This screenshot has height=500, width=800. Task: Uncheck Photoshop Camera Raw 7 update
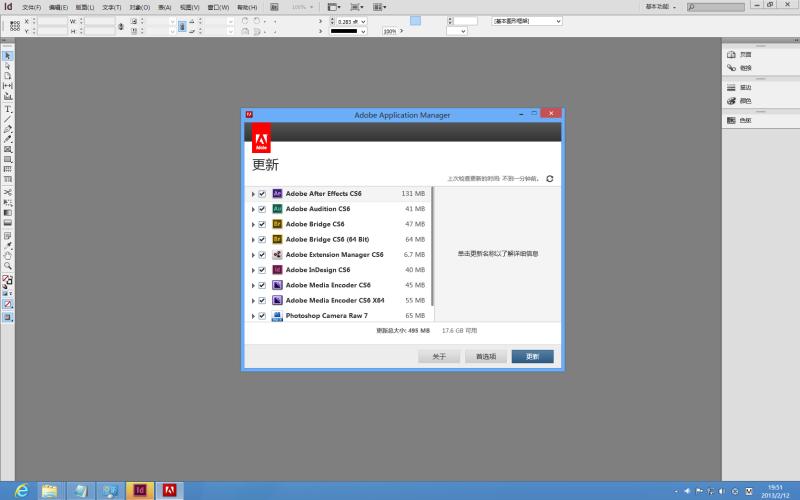(262, 316)
